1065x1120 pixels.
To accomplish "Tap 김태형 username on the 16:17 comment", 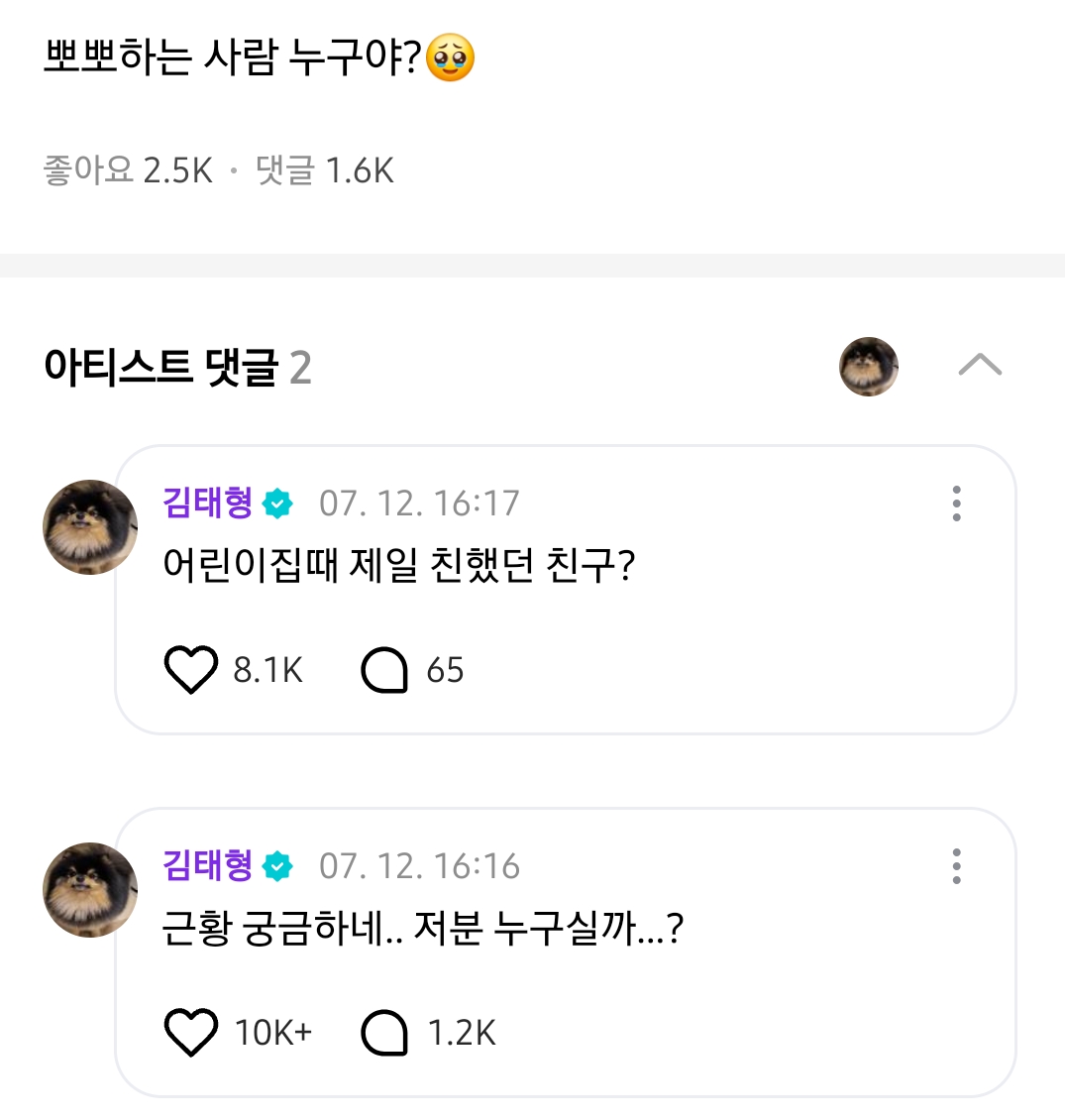I will click(x=208, y=504).
